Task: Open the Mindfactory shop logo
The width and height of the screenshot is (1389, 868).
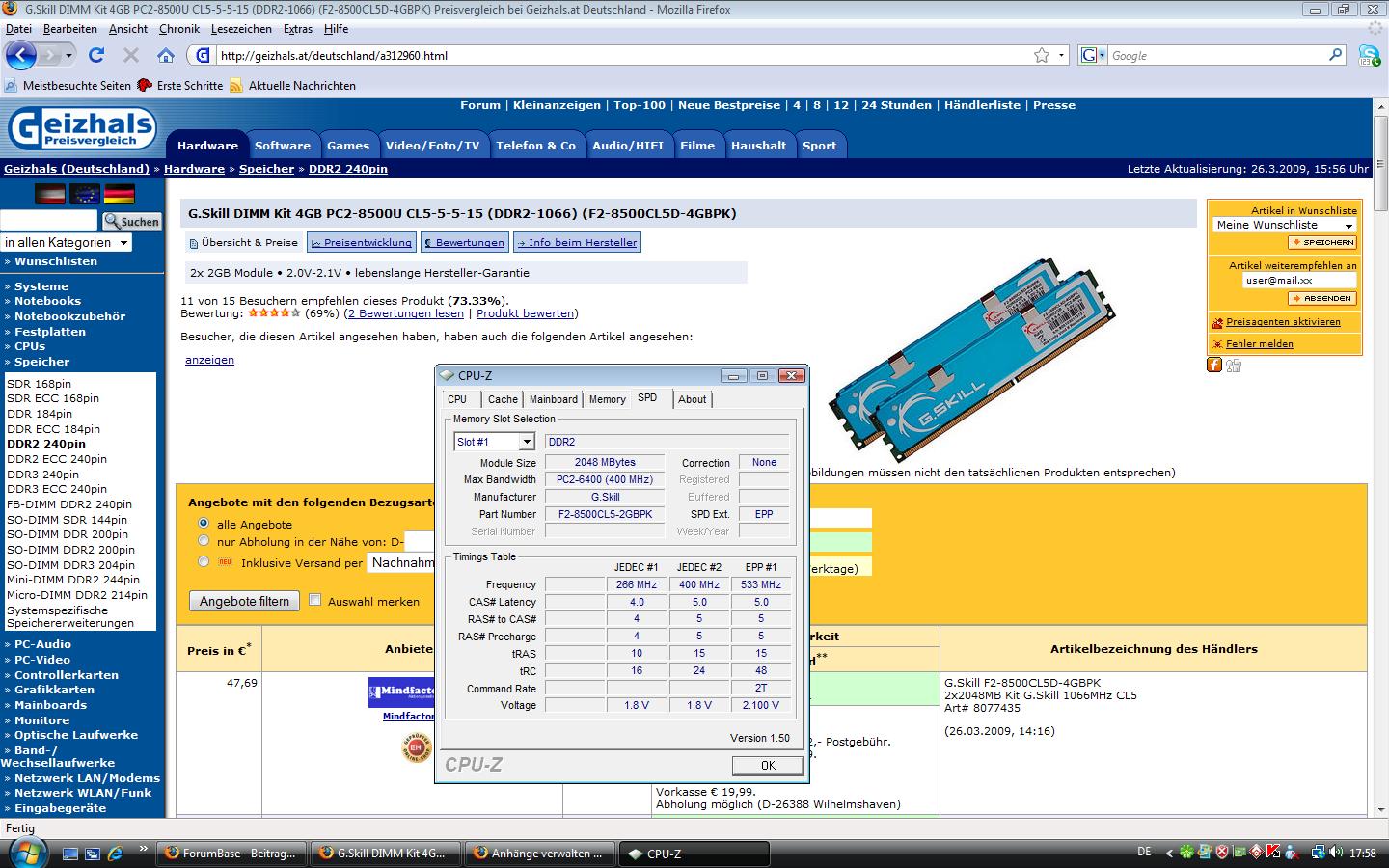Action: tap(401, 692)
